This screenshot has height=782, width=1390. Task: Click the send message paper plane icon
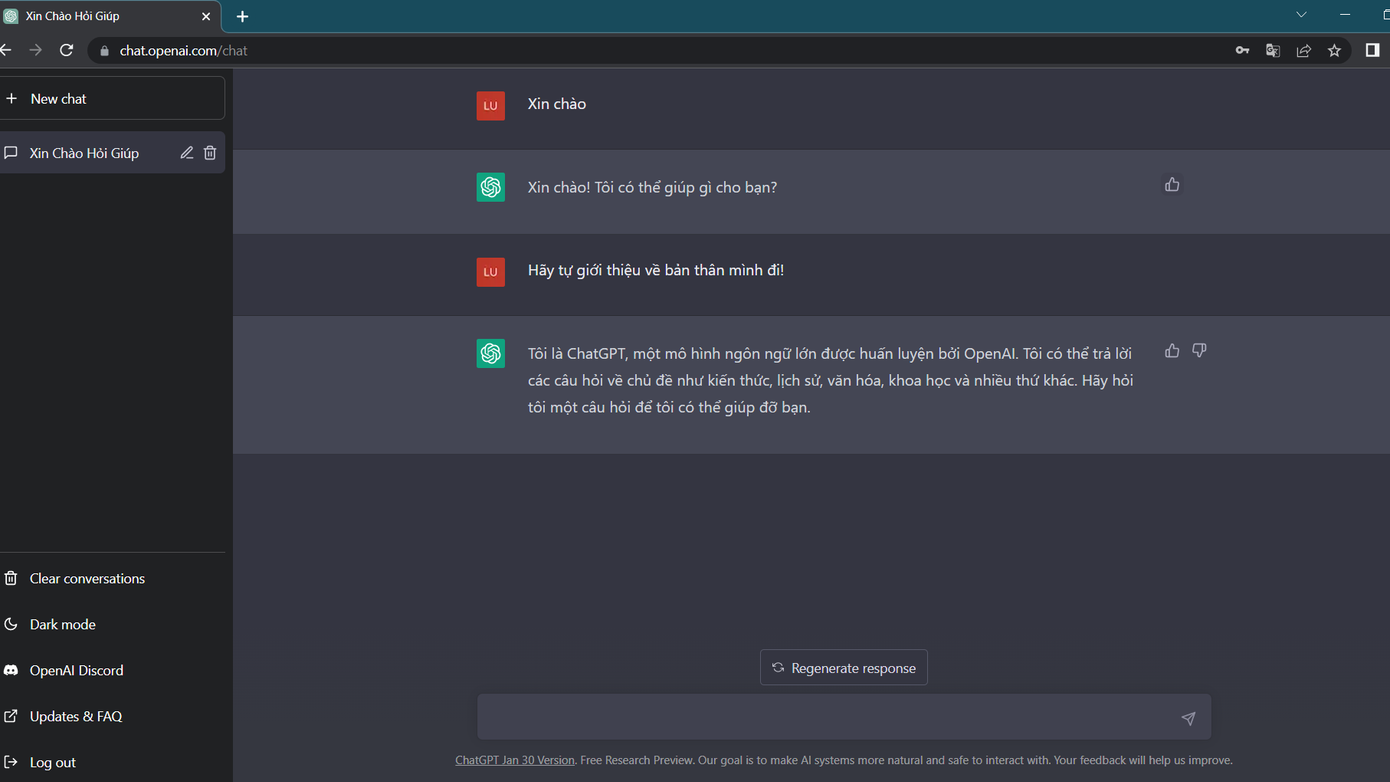tap(1188, 718)
